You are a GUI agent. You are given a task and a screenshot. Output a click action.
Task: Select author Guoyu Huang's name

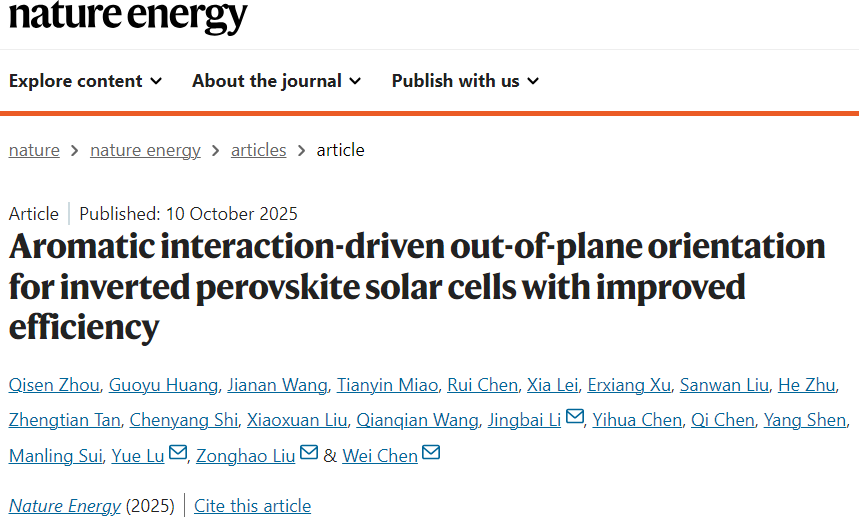[163, 386]
